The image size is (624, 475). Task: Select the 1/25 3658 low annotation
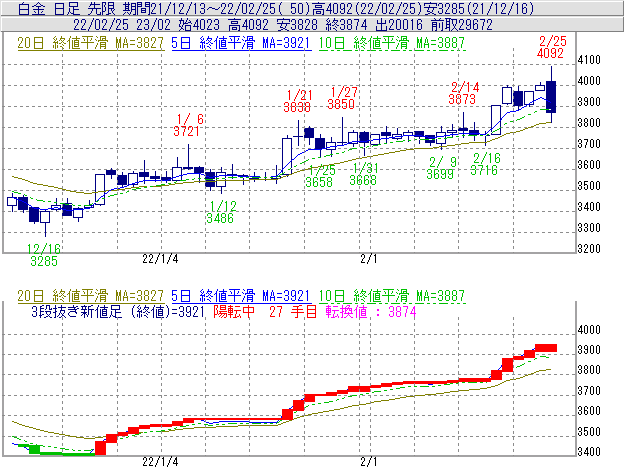point(320,176)
